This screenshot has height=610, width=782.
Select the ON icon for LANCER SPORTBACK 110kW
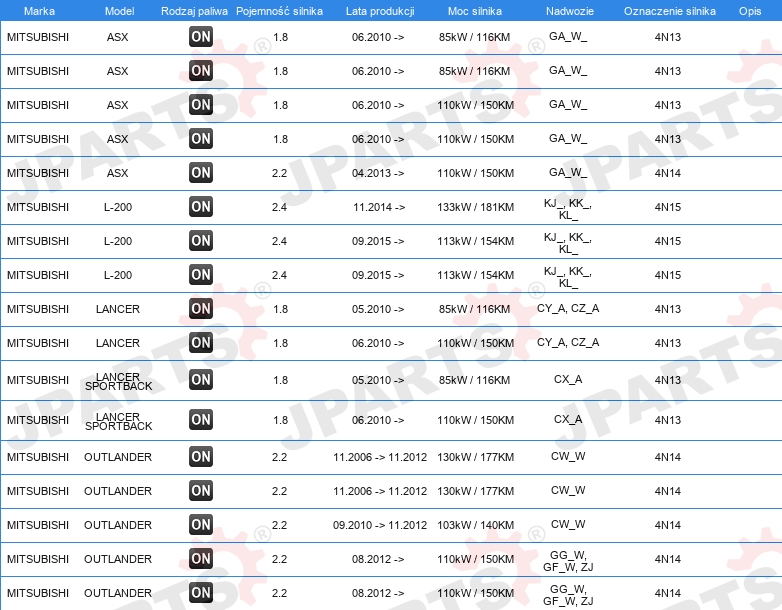point(201,419)
